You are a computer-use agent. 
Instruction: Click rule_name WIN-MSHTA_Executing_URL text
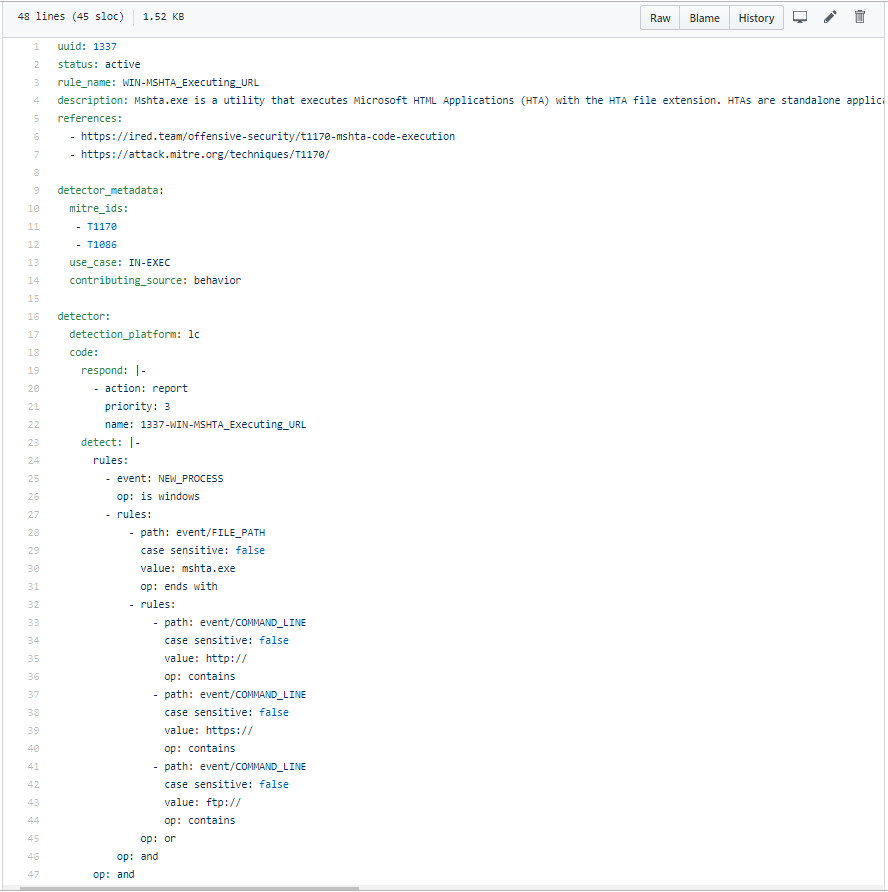pyautogui.click(x=191, y=82)
